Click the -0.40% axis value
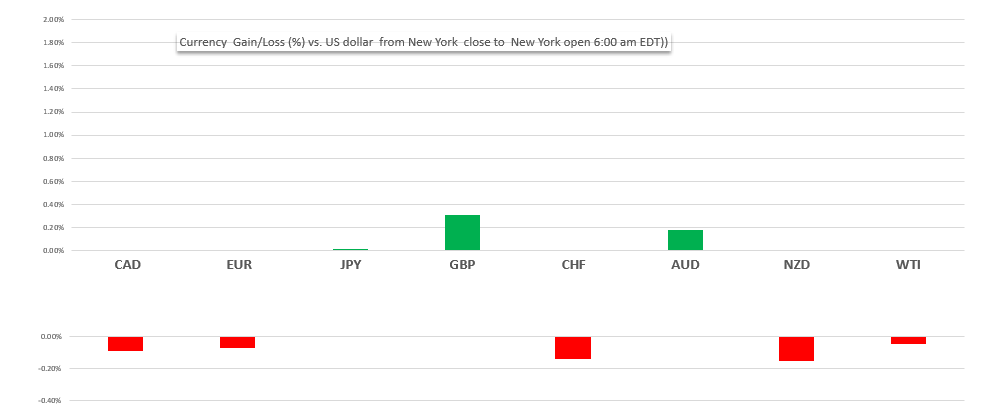This screenshot has height=414, width=1002. (x=50, y=401)
